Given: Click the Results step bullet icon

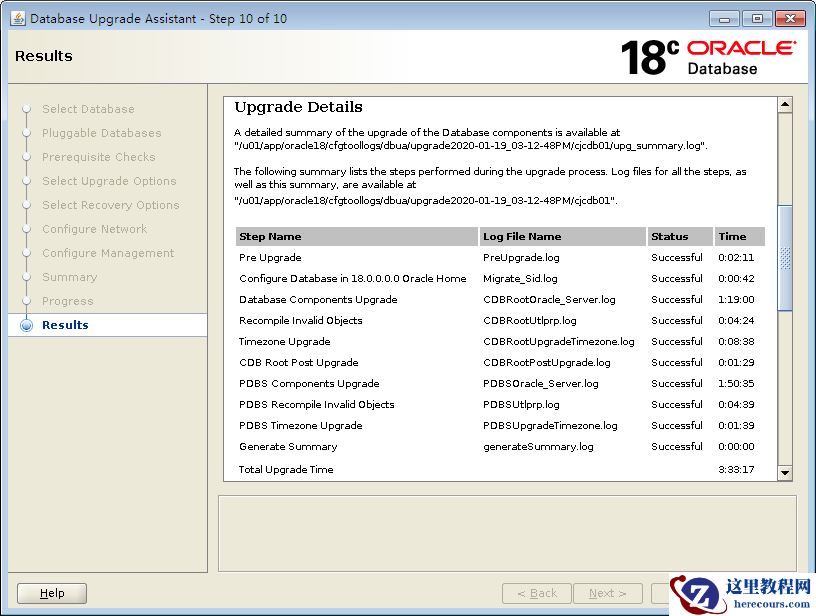Looking at the screenshot, I should [x=27, y=325].
